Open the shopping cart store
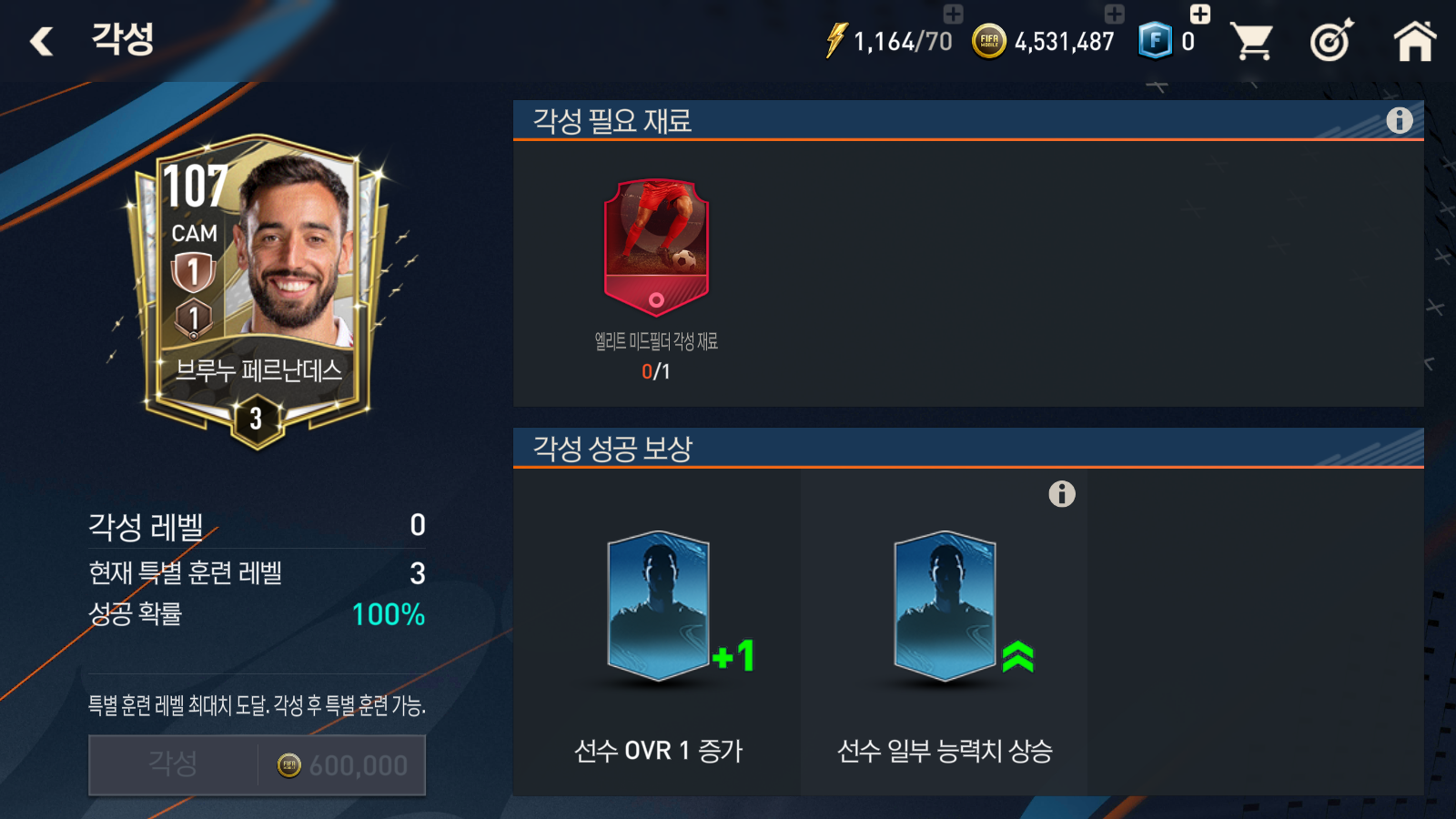Viewport: 1456px width, 819px height. pos(1251,41)
